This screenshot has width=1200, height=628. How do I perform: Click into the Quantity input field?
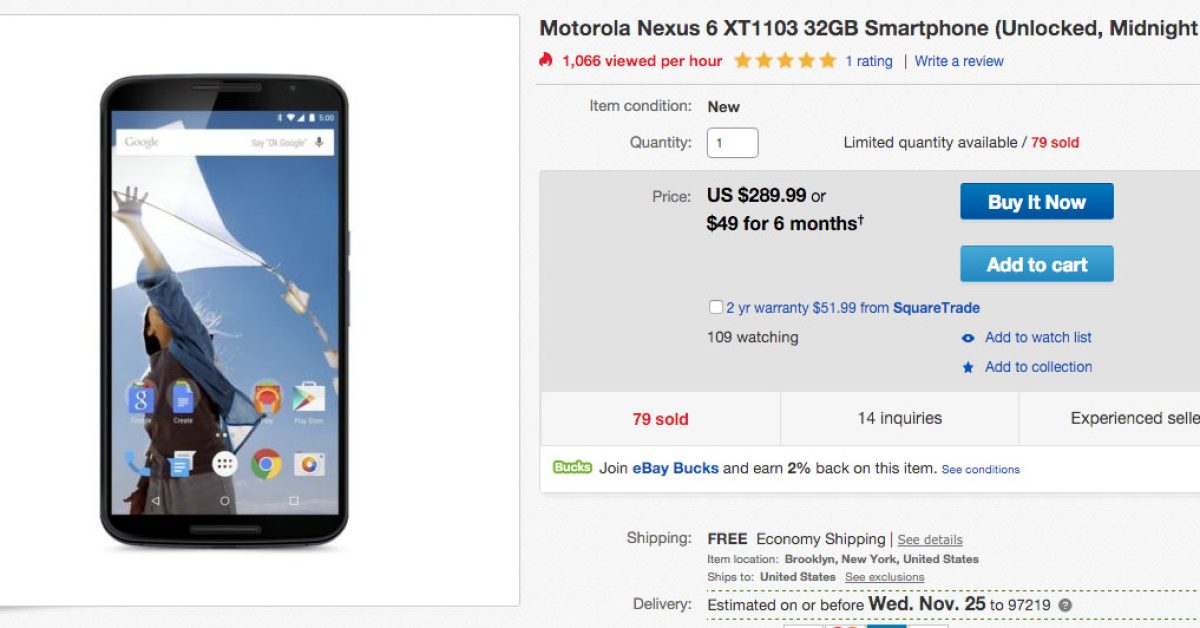coord(732,143)
